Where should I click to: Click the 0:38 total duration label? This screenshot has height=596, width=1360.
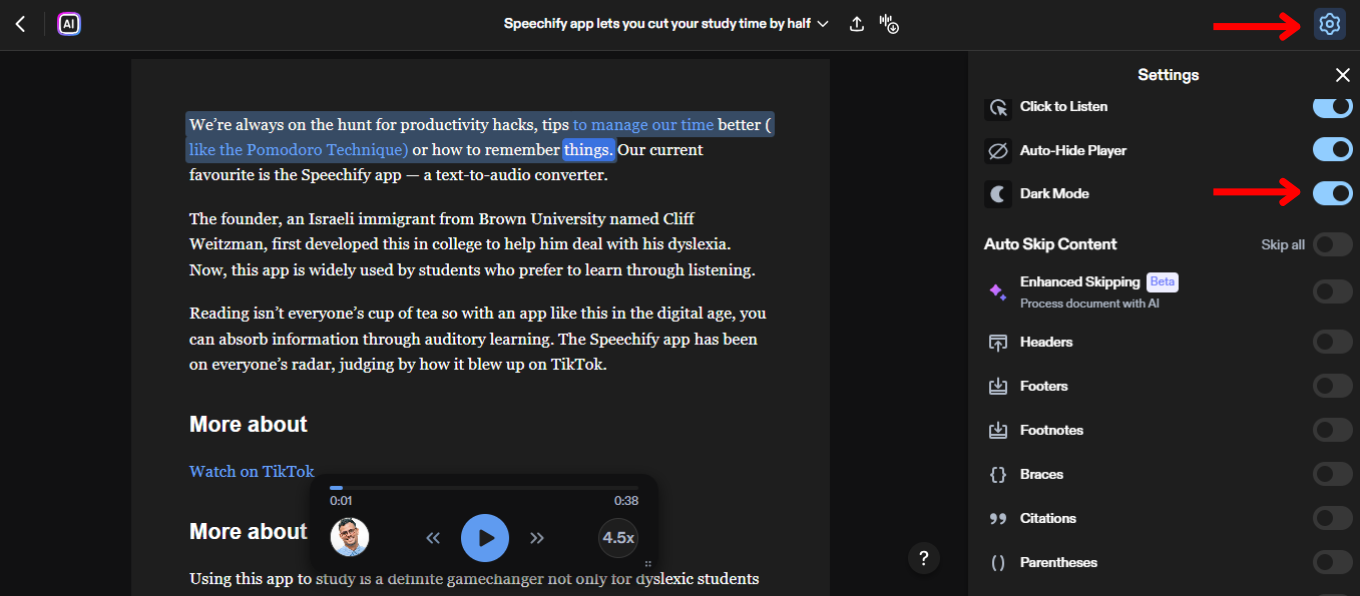point(626,501)
